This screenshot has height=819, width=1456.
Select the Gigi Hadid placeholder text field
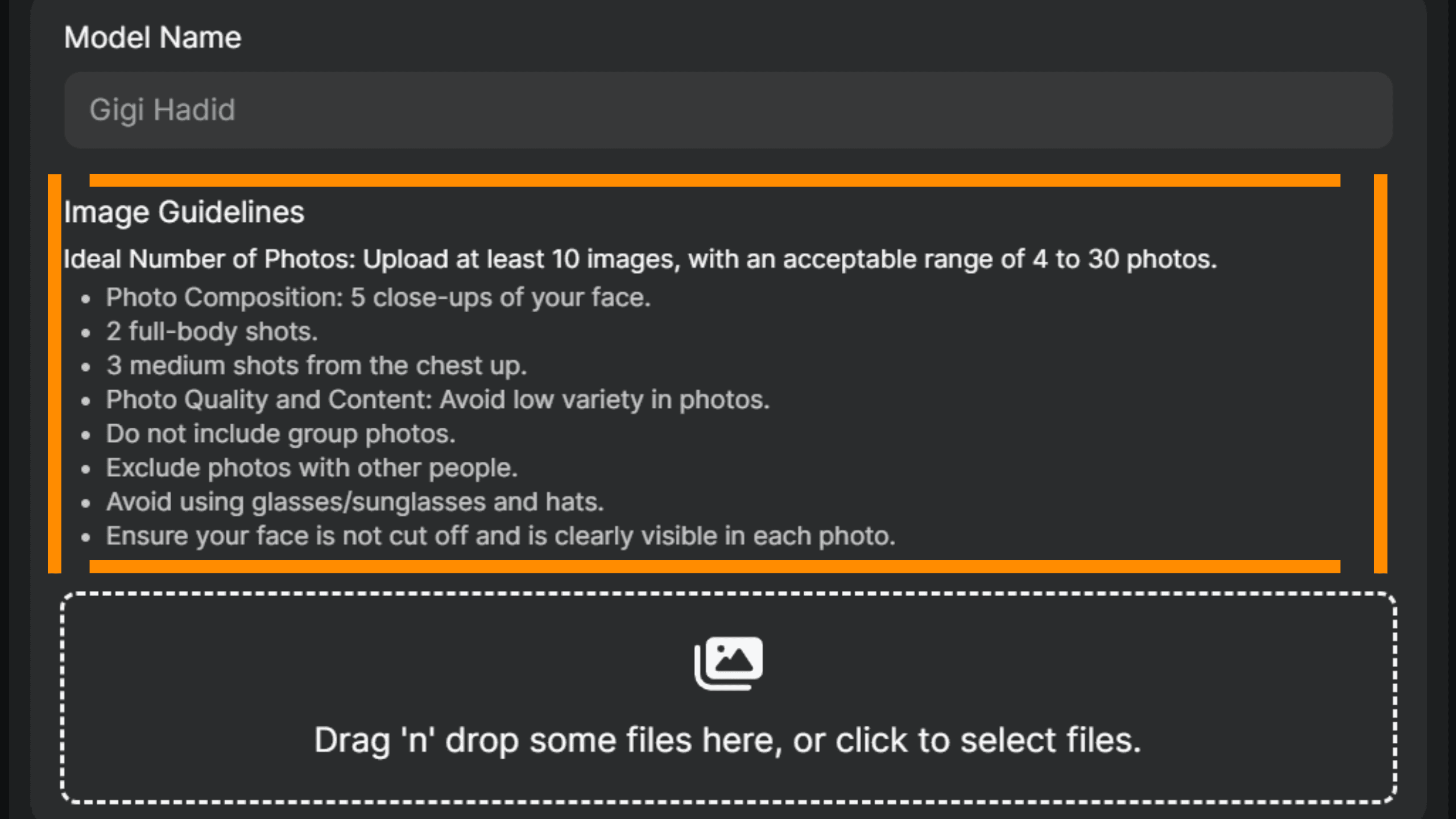point(398,110)
